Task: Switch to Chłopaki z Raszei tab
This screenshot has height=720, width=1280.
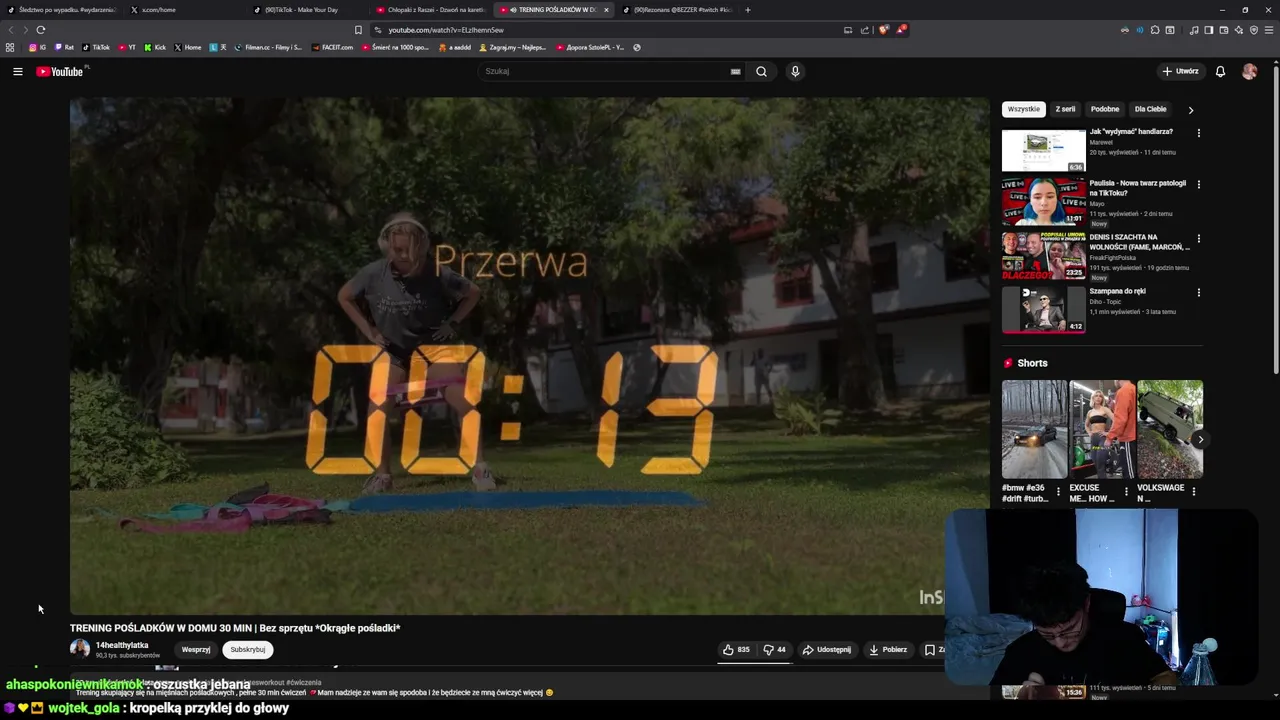Action: coord(431,10)
